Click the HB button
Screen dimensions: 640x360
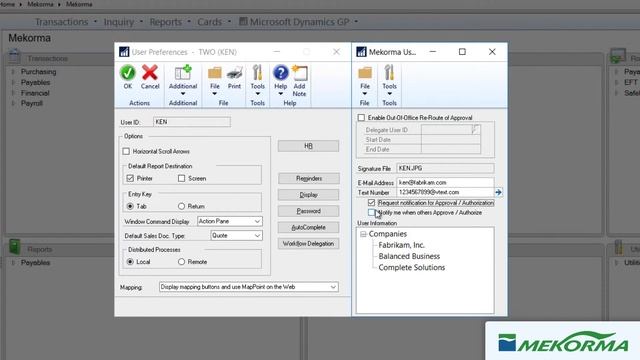tap(309, 146)
